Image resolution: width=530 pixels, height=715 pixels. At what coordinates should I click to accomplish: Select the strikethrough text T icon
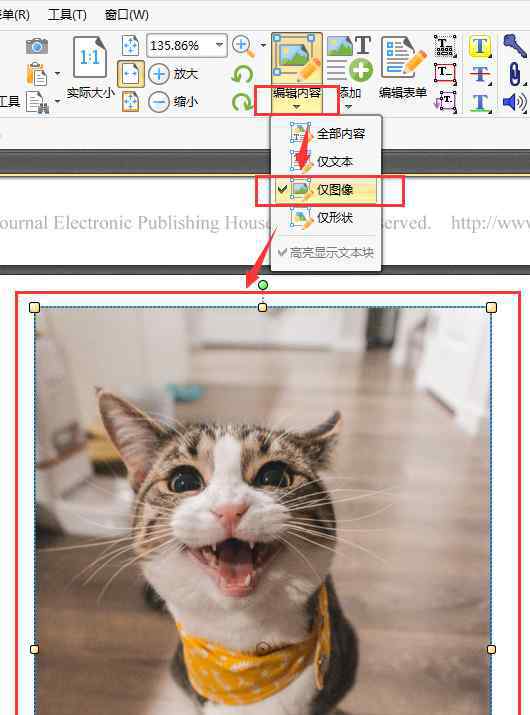point(480,74)
